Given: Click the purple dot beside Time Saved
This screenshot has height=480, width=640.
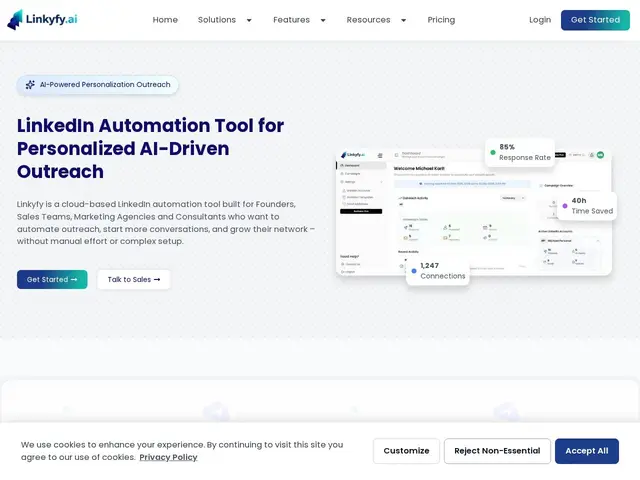Looking at the screenshot, I should (565, 206).
